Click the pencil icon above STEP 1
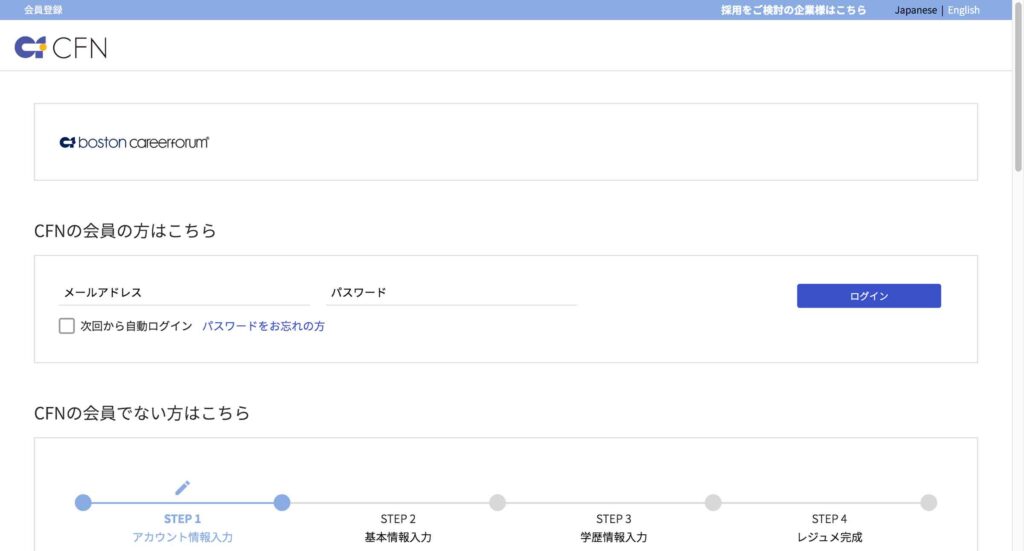1024x551 pixels. coord(182,487)
